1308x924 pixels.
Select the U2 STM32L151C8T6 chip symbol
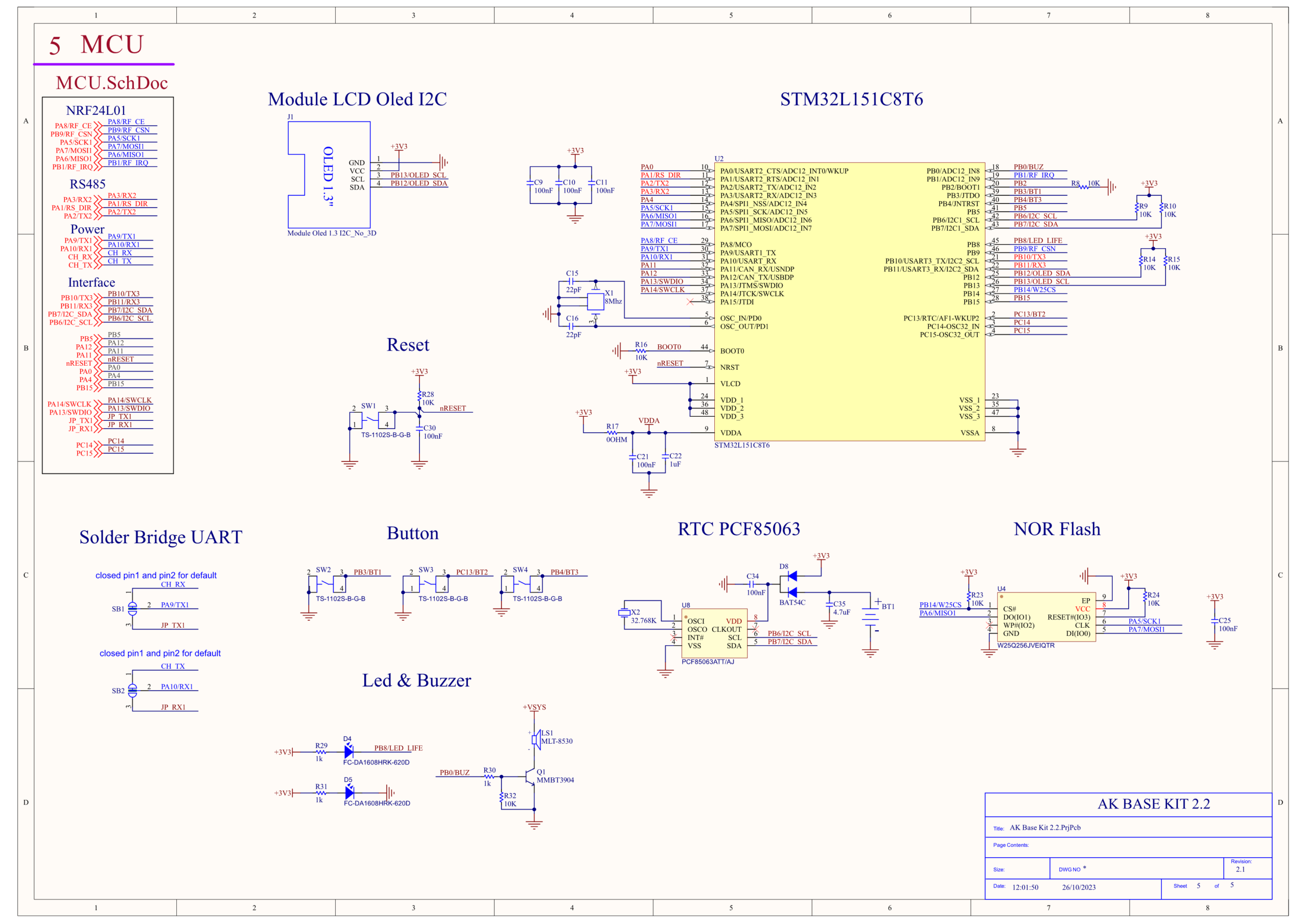[849, 301]
